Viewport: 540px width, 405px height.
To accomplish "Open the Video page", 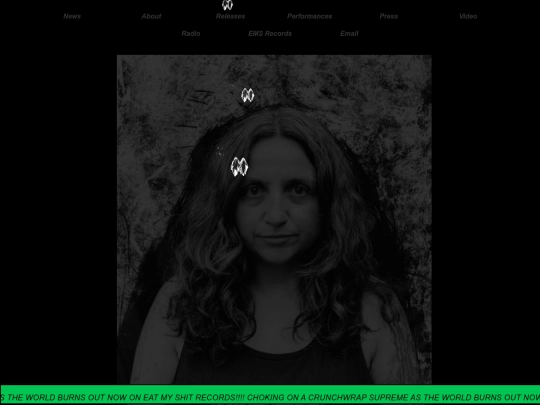I will pyautogui.click(x=468, y=16).
